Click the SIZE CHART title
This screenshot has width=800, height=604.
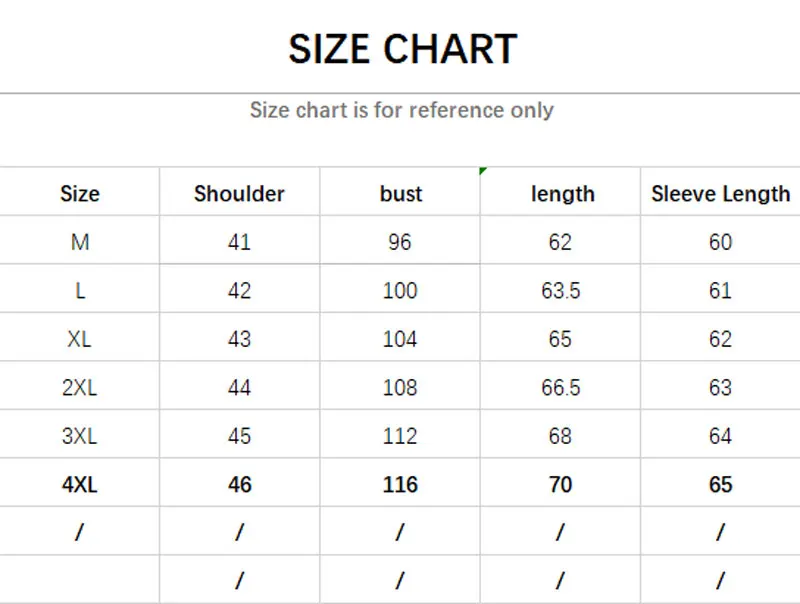[x=402, y=49]
